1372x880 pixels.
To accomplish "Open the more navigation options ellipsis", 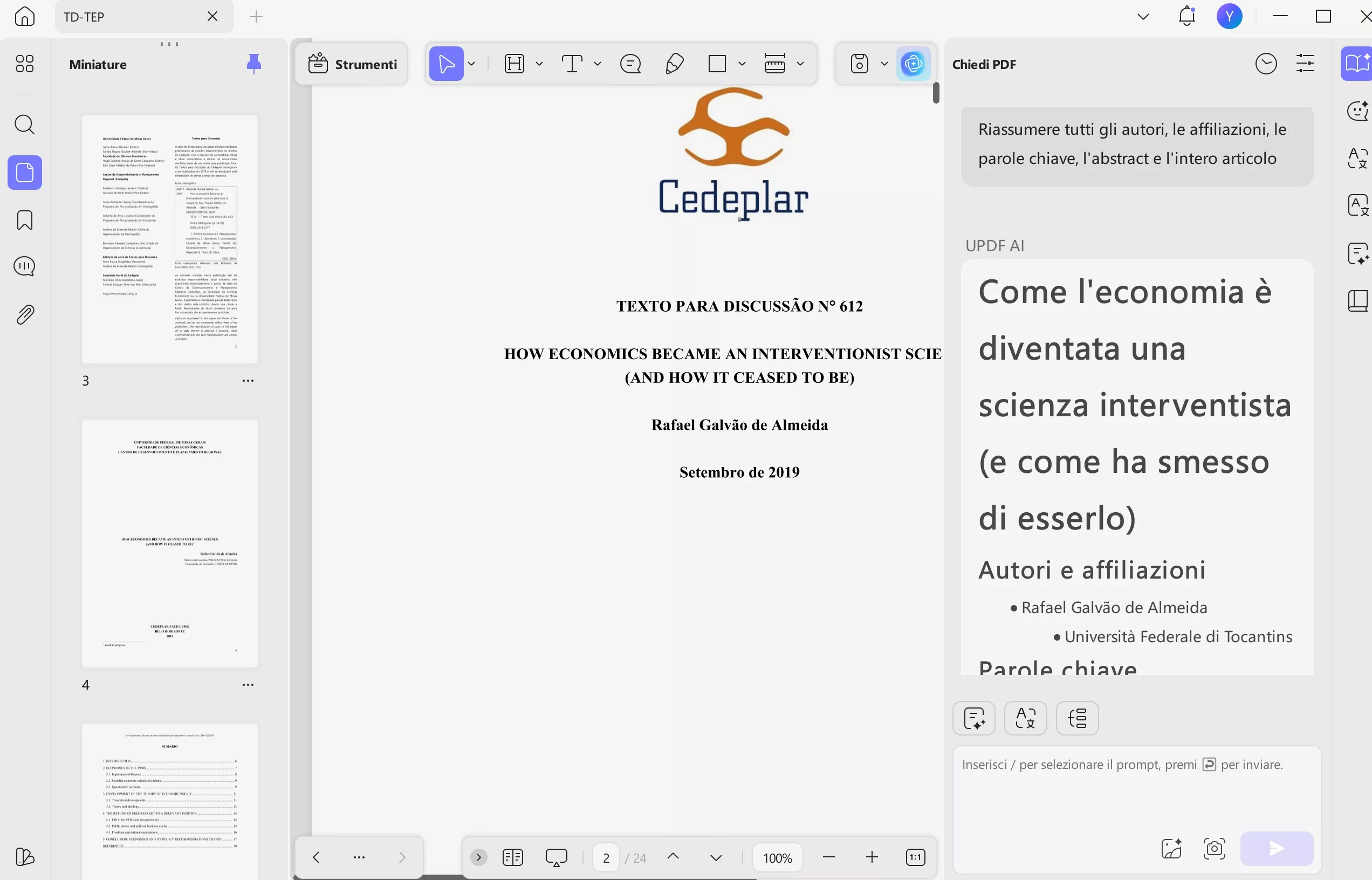I will click(x=359, y=857).
